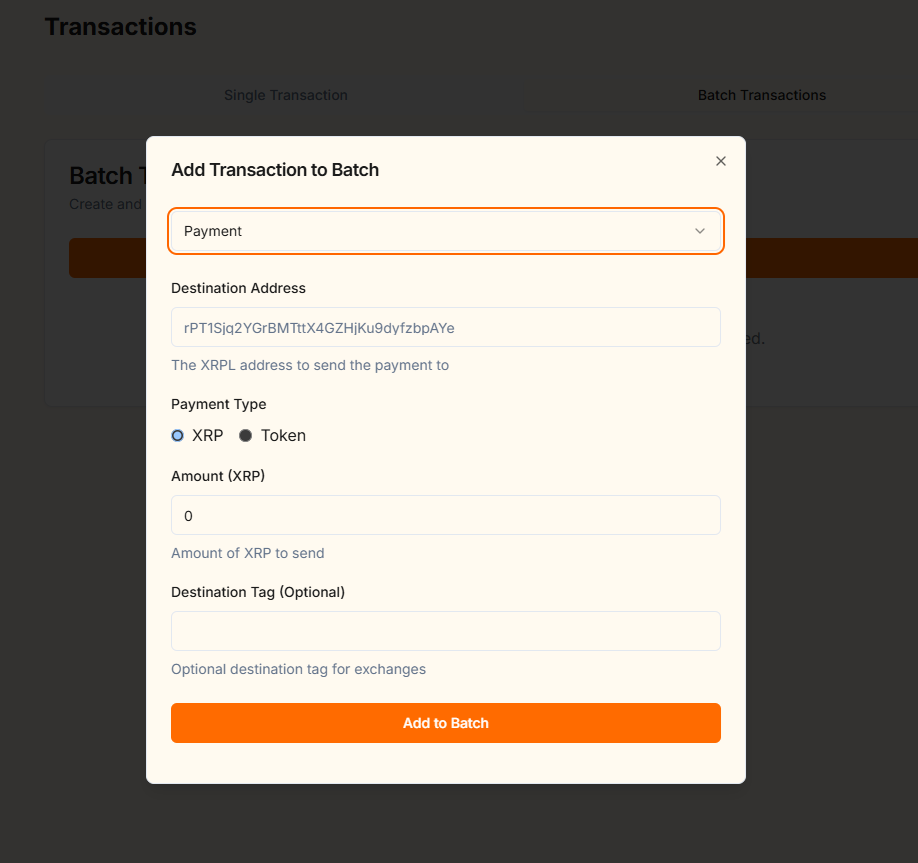
Task: Click the Token label text
Action: point(283,436)
